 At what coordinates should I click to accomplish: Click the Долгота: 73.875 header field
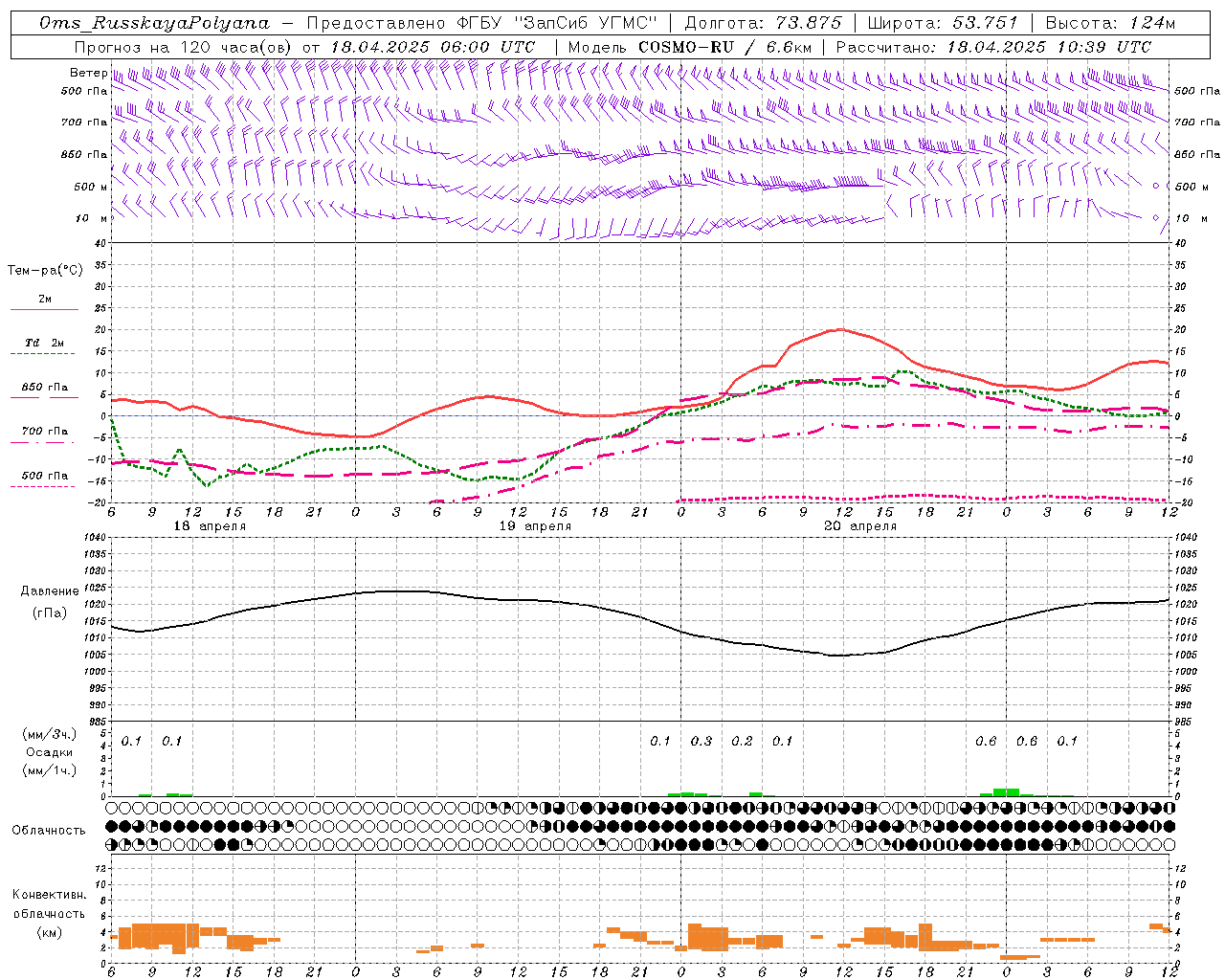click(x=763, y=23)
